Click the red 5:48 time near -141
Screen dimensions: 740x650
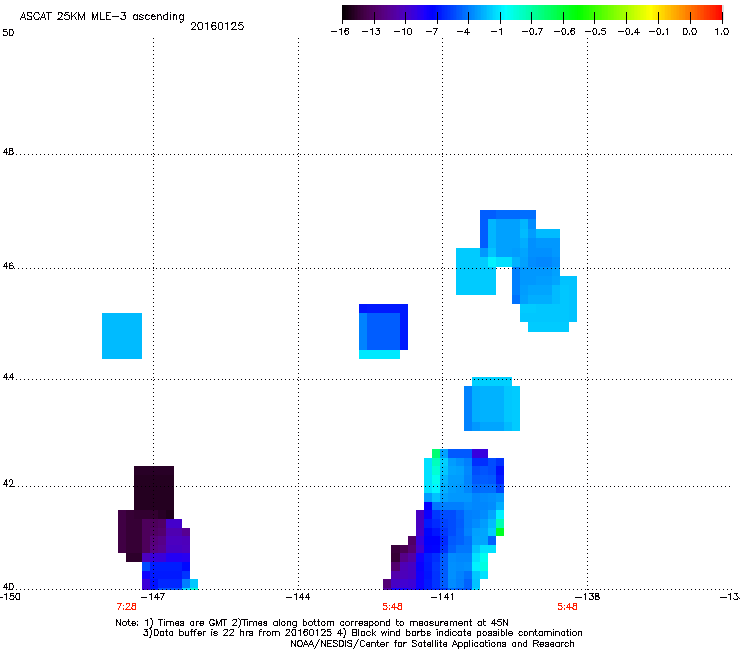(x=392, y=607)
